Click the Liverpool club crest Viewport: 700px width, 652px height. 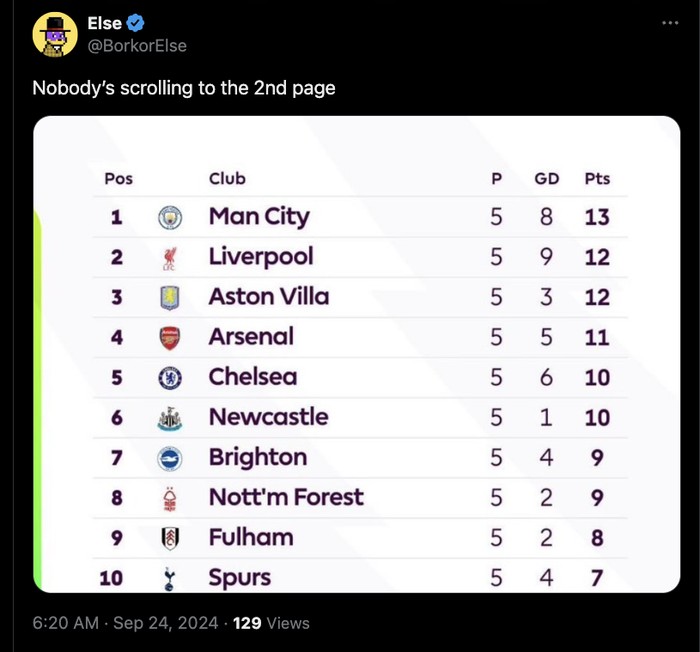(x=170, y=258)
